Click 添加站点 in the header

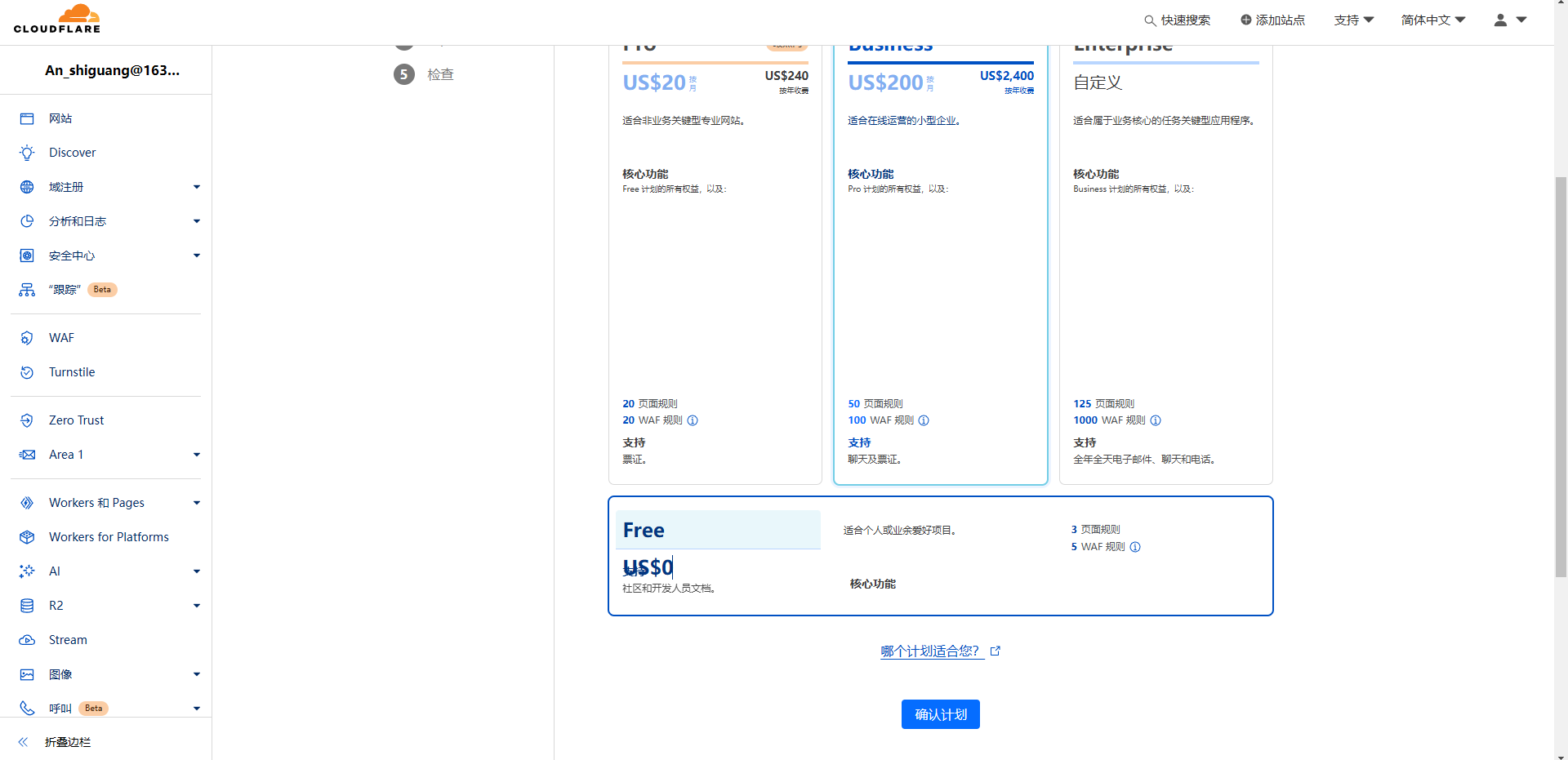point(1273,20)
